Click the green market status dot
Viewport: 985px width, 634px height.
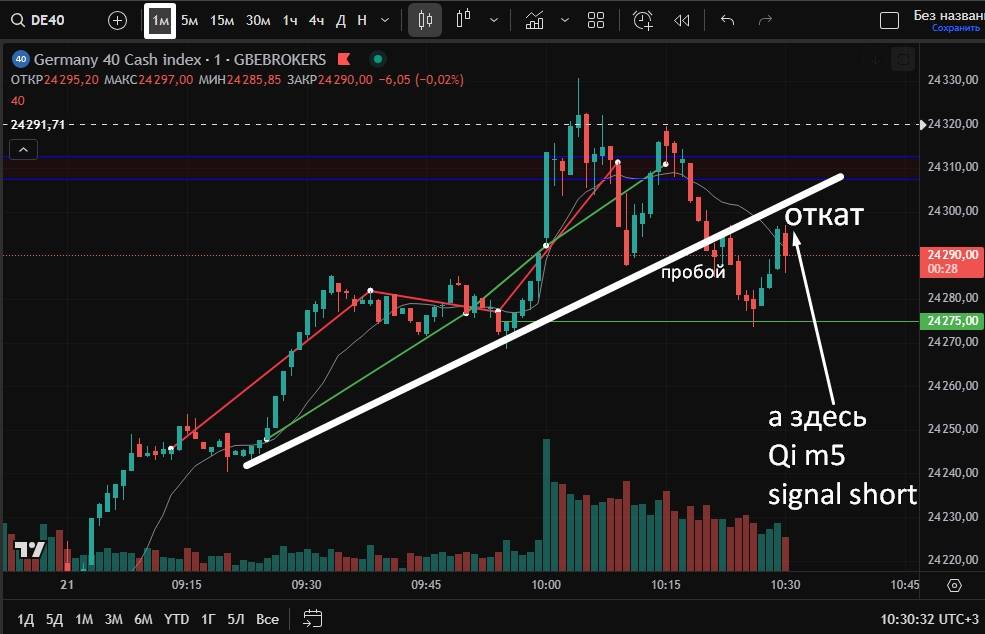378,59
